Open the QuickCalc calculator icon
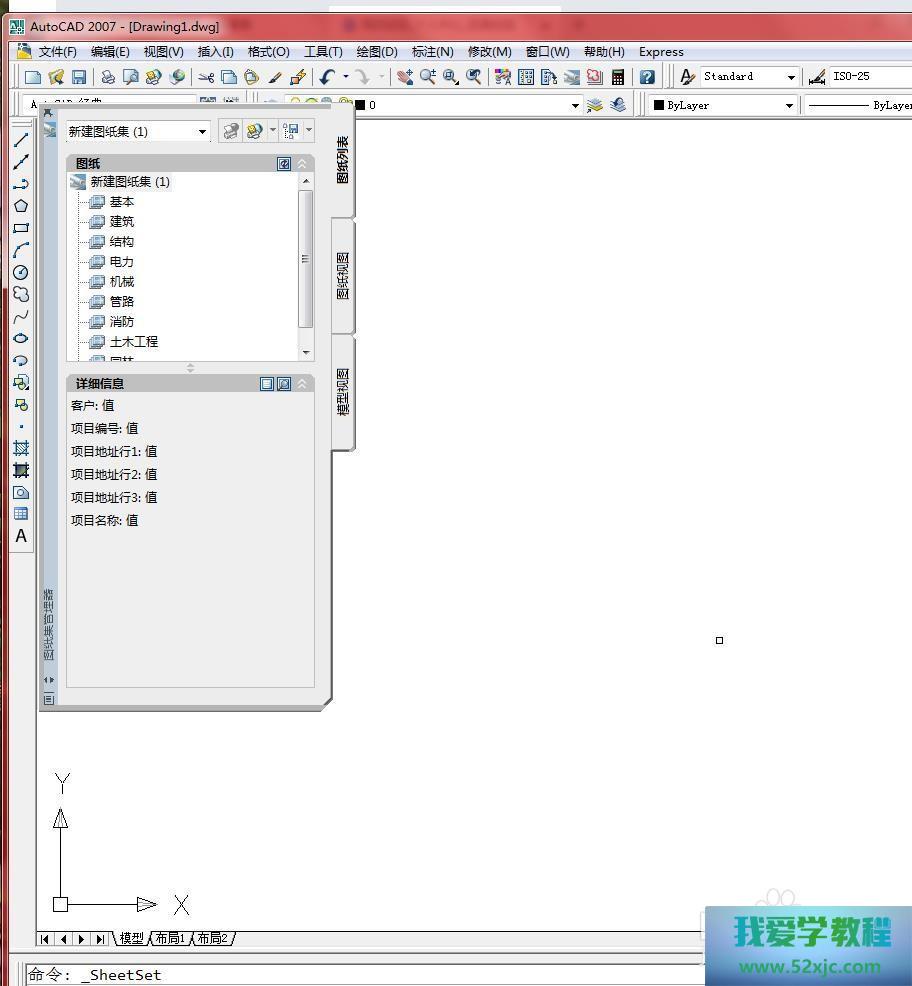Viewport: 912px width, 986px height. click(x=618, y=77)
